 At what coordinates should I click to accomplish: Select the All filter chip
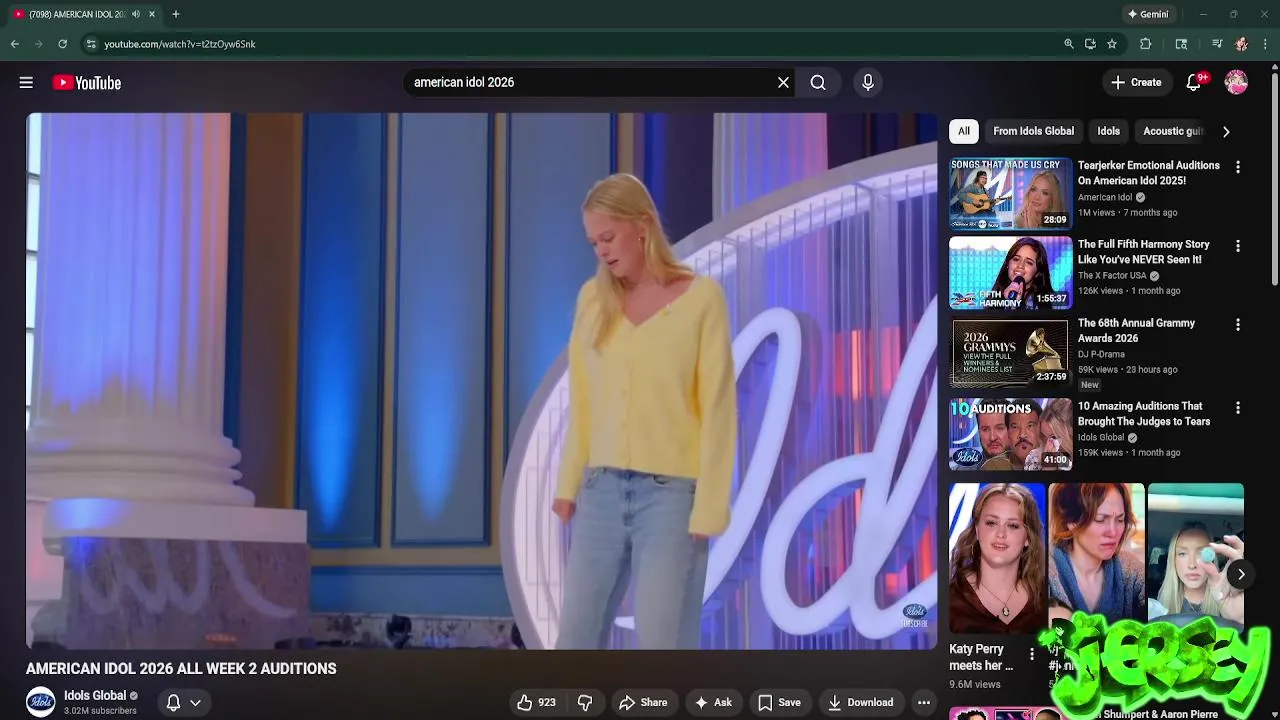coord(963,131)
